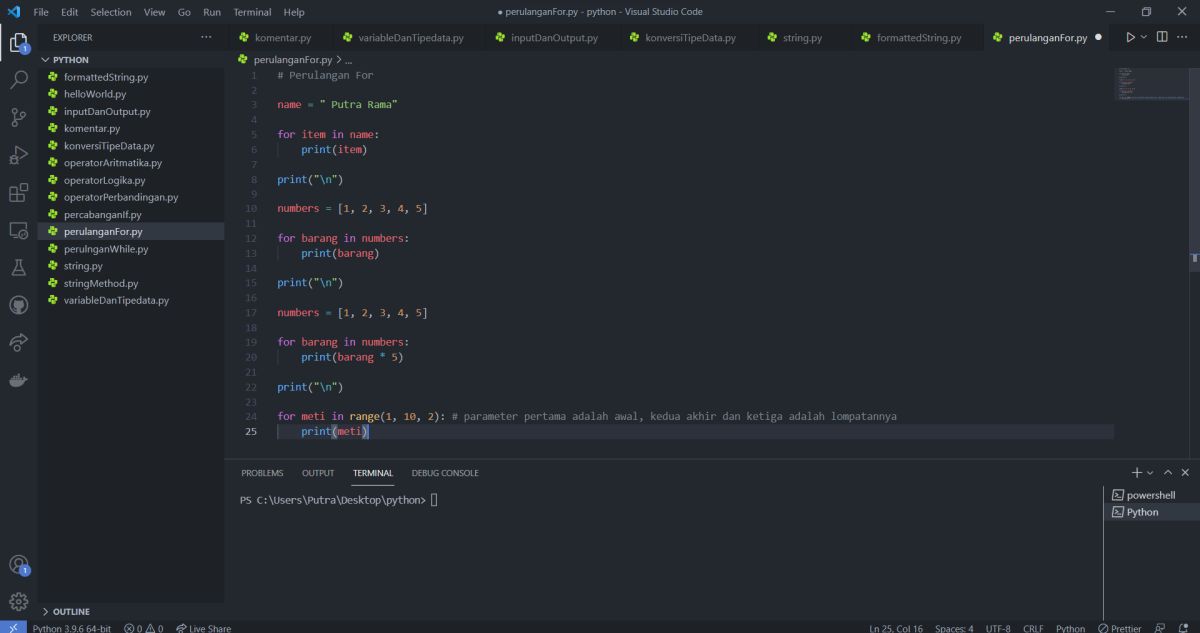
Task: Open Explorer Views and More Actions ellipsis
Action: pos(206,37)
